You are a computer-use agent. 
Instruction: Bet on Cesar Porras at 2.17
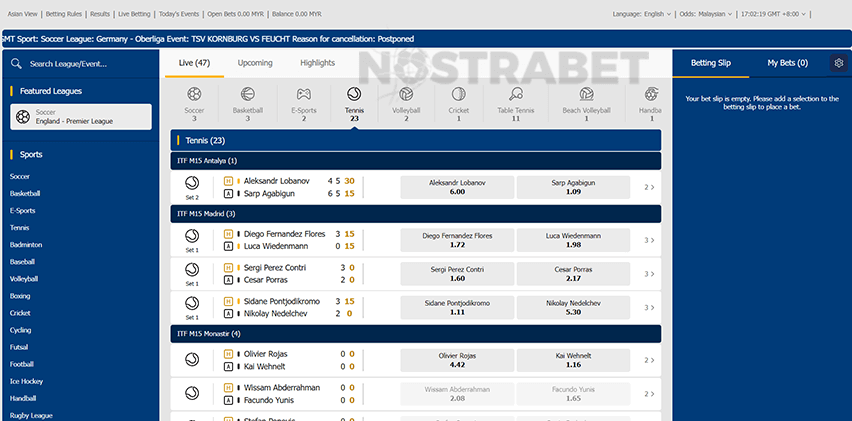573,274
